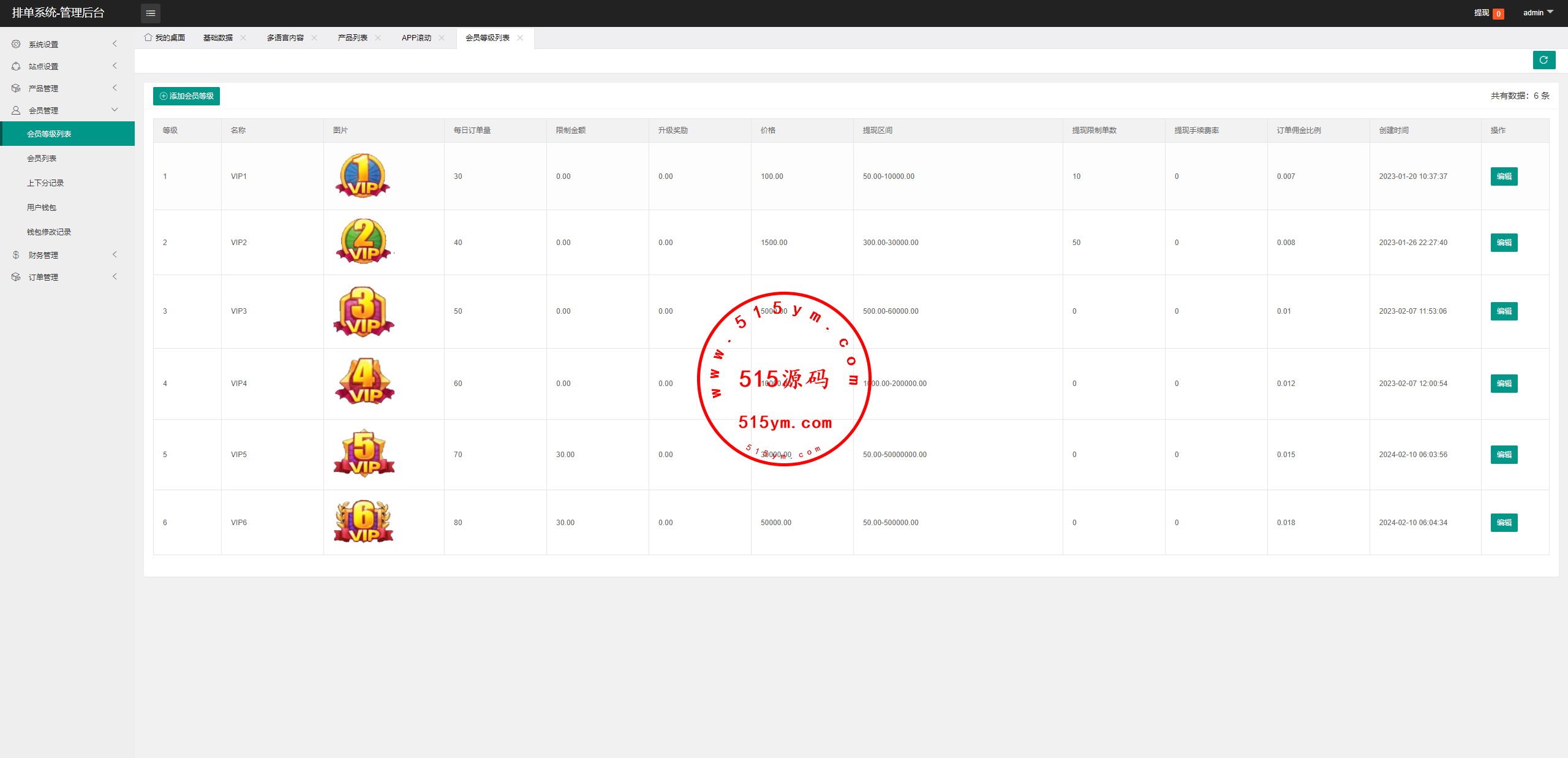Close the APP滚动 tab

tap(442, 38)
